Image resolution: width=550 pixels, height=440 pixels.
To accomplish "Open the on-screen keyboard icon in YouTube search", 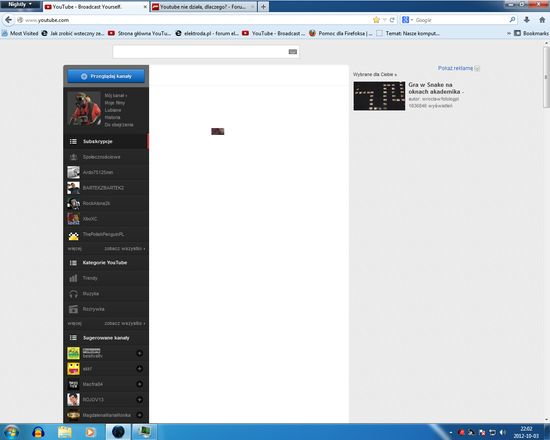I will point(293,52).
